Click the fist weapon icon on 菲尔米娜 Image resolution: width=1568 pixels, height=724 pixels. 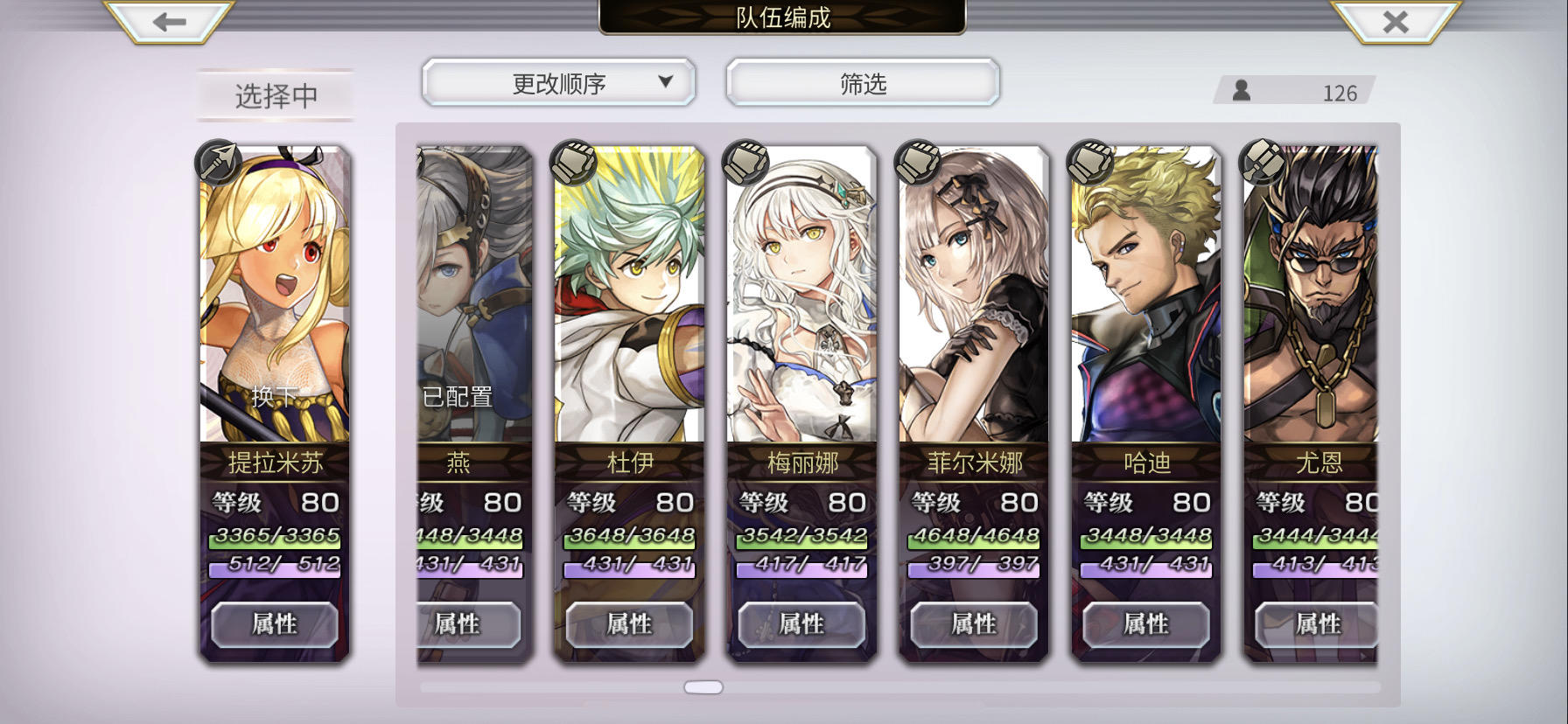[x=919, y=162]
